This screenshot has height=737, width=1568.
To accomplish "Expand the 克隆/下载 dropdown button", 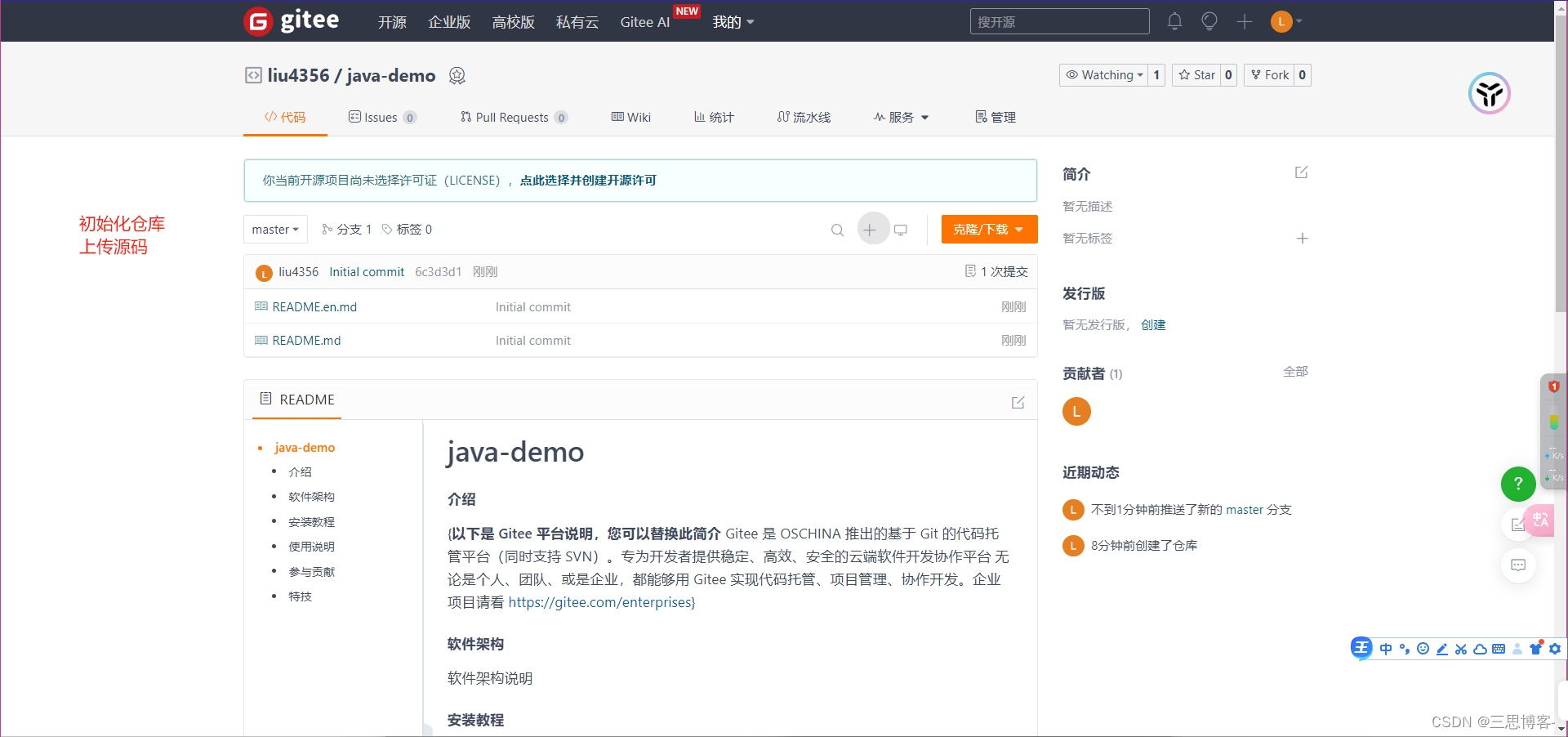I will [x=989, y=230].
